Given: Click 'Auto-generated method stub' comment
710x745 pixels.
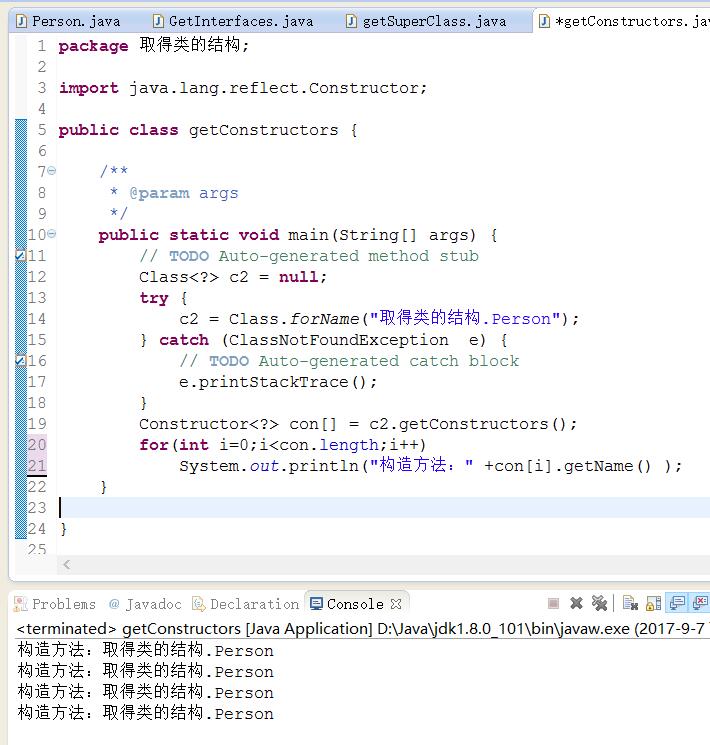Looking at the screenshot, I should pos(348,256).
